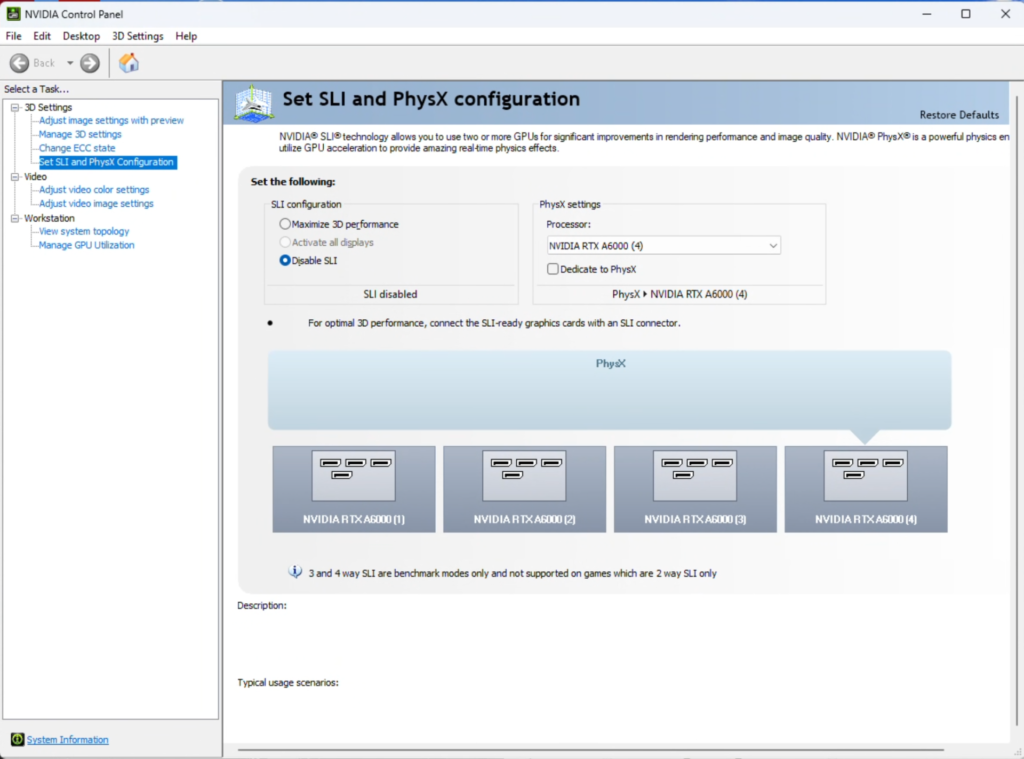Select the NVIDIA RTX A6000 (4) GPU card
The height and width of the screenshot is (759, 1024).
point(866,489)
